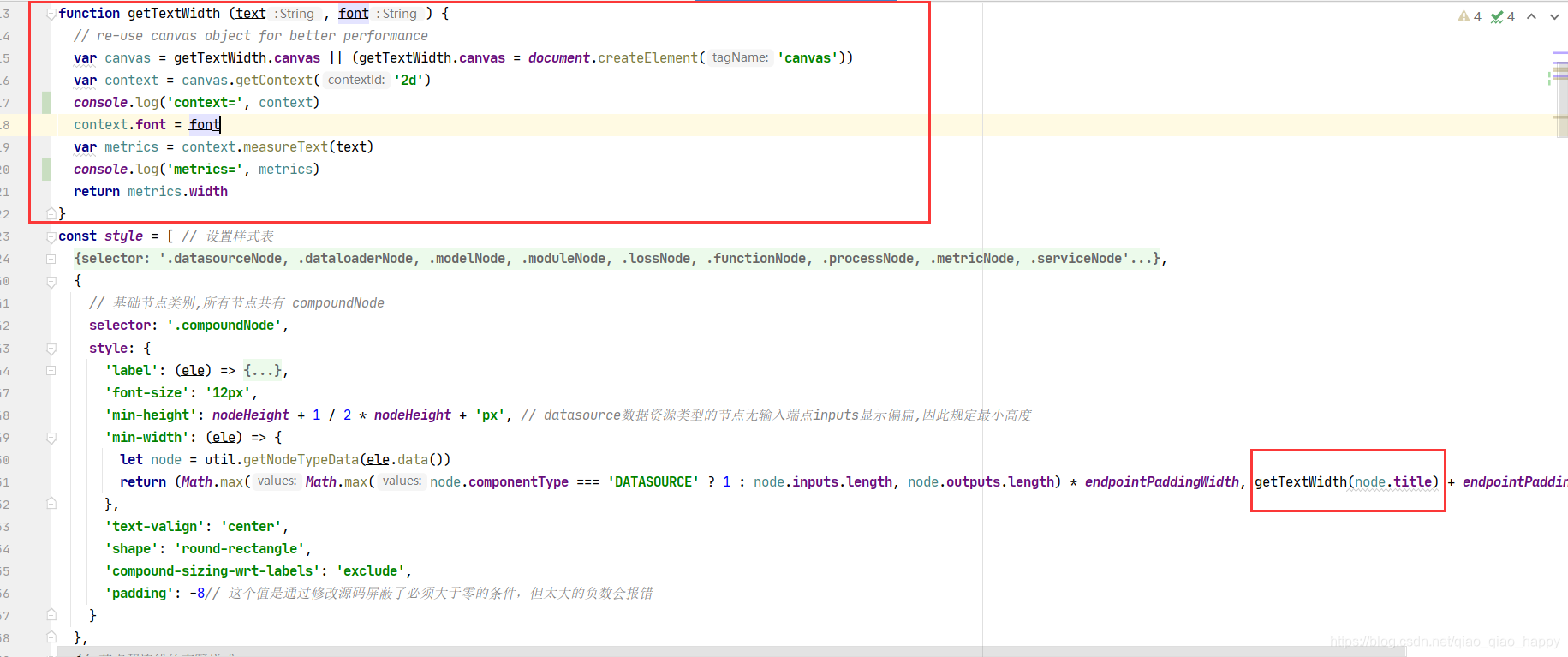Click the 'center' string value
This screenshot has height=657, width=1568.
253,527
